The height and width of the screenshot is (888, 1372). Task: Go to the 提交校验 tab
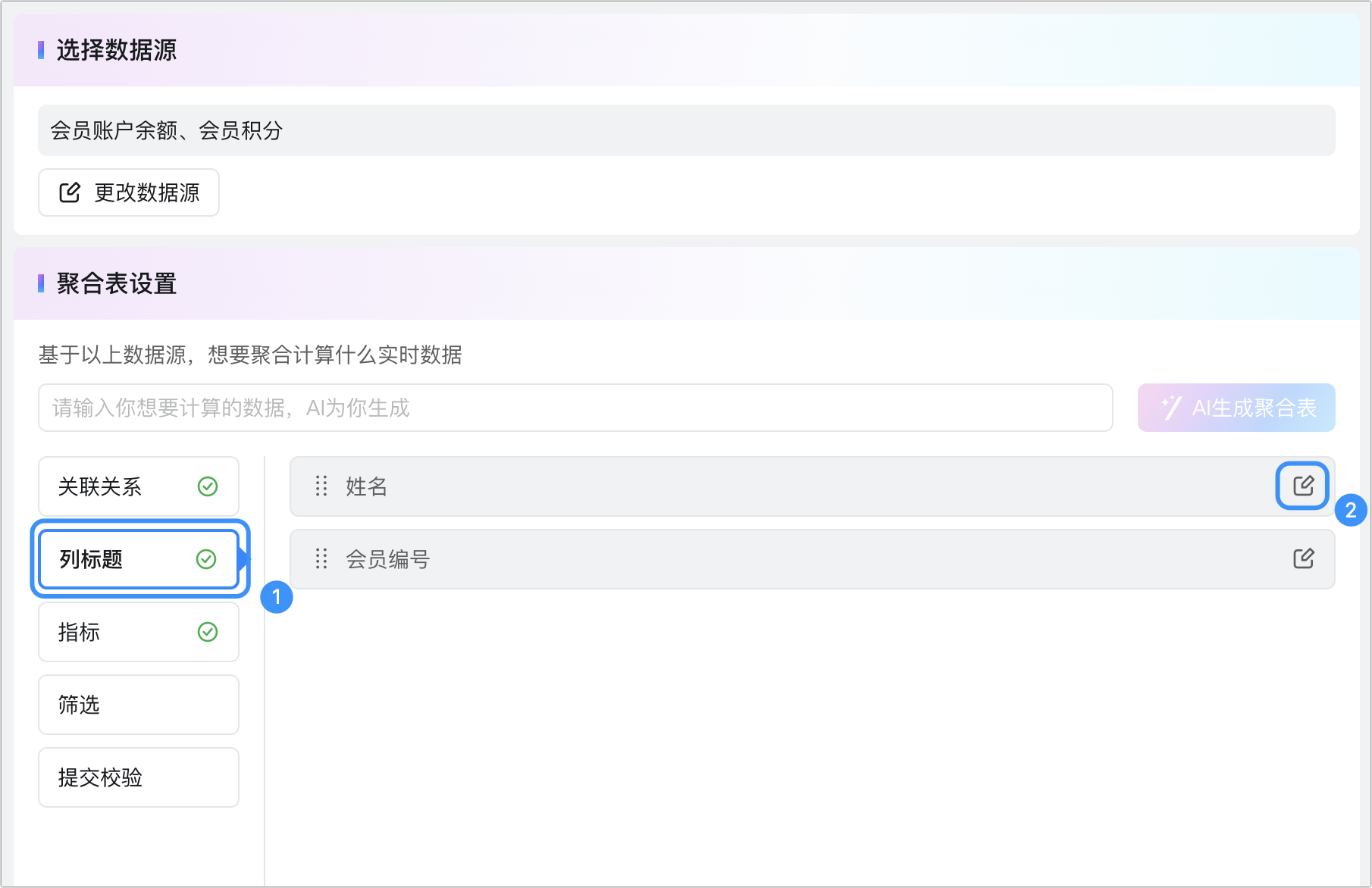click(139, 777)
